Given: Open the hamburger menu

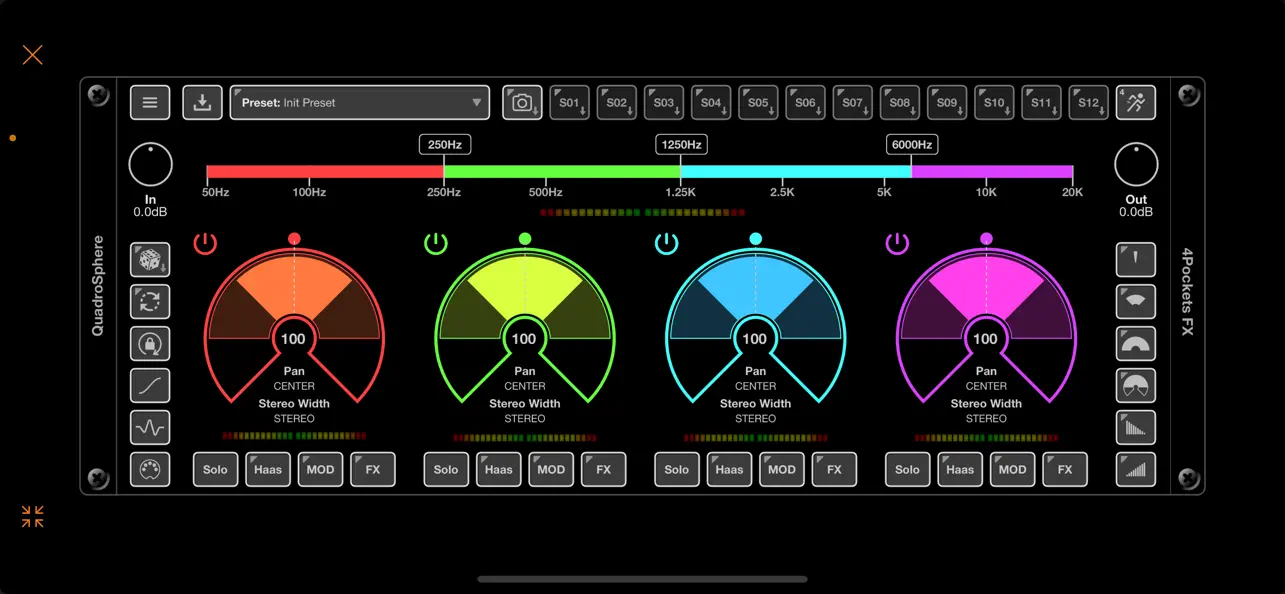Looking at the screenshot, I should (x=150, y=102).
